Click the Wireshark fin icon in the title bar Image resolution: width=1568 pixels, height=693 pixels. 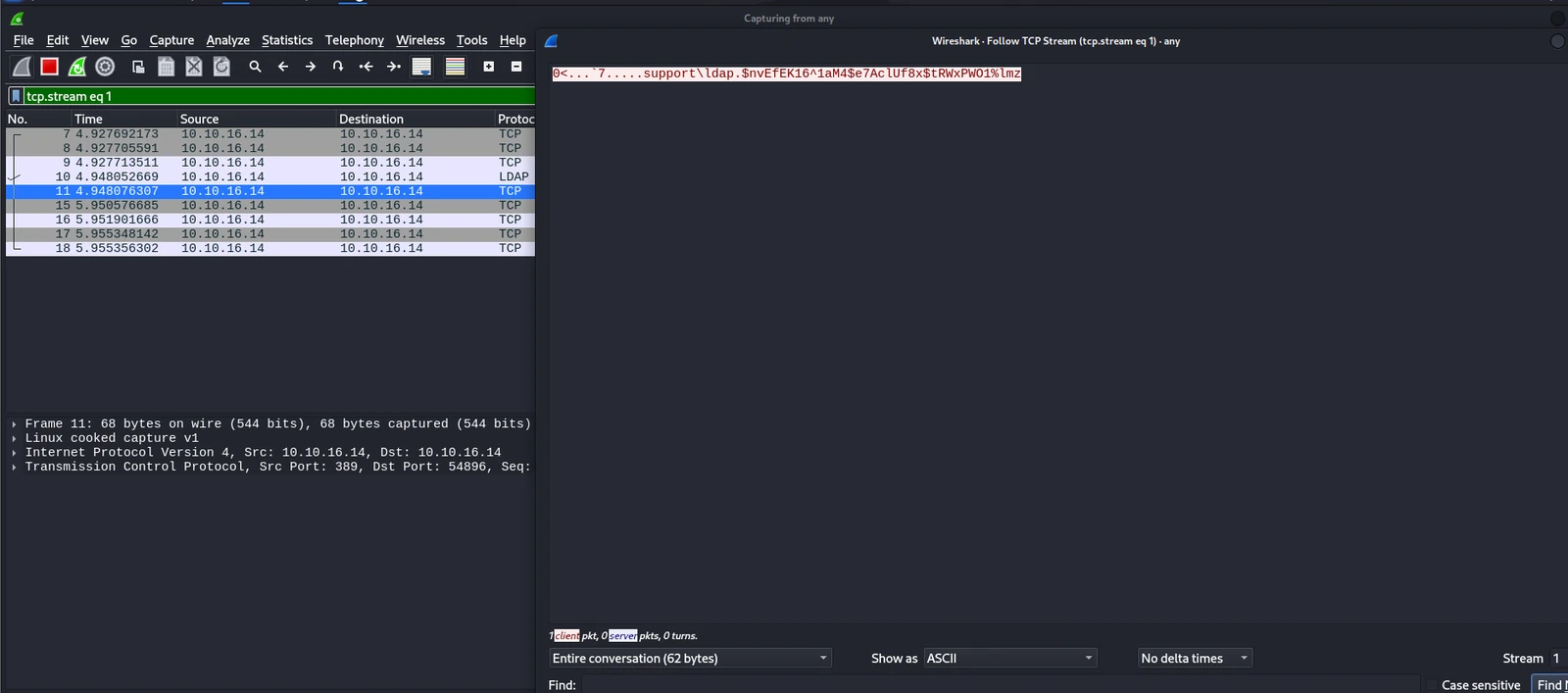point(17,19)
